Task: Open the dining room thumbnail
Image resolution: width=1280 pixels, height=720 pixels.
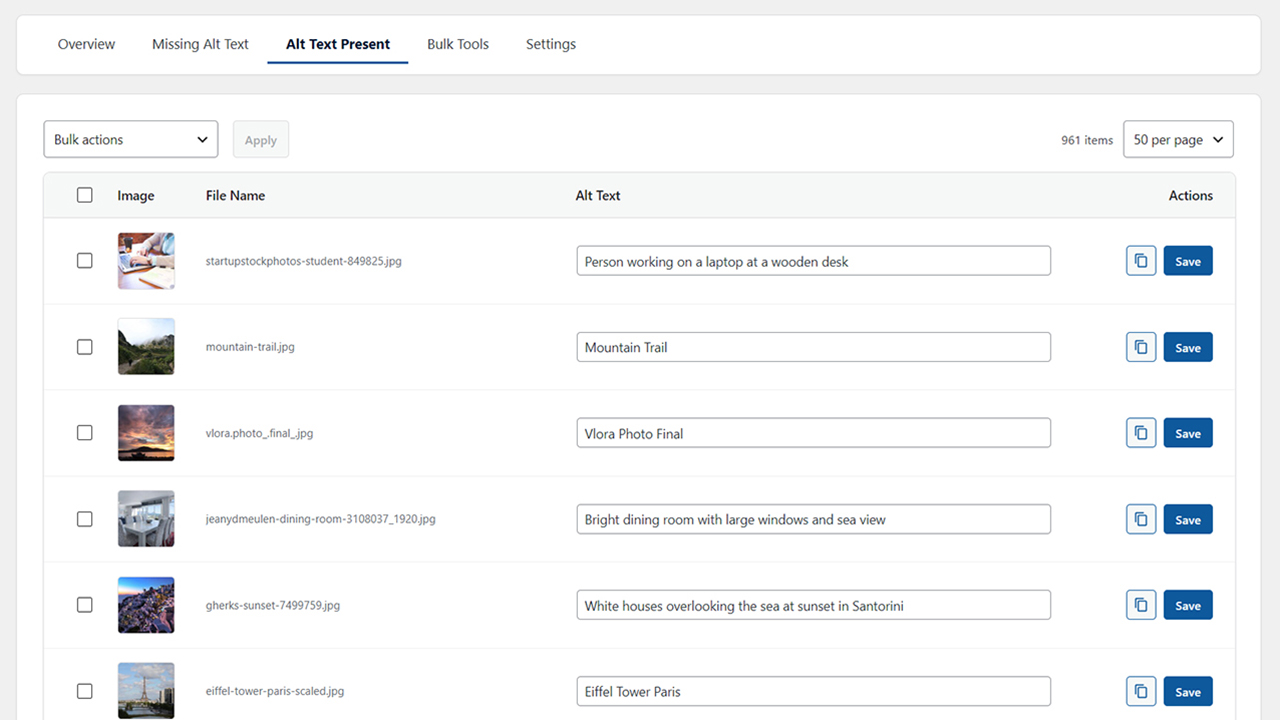Action: (146, 519)
